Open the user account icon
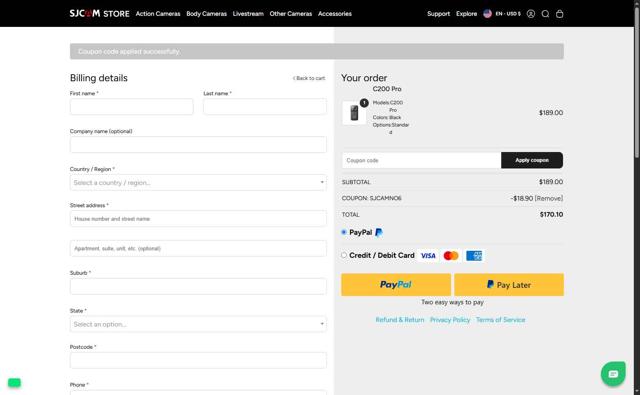This screenshot has width=640, height=395. pos(531,14)
